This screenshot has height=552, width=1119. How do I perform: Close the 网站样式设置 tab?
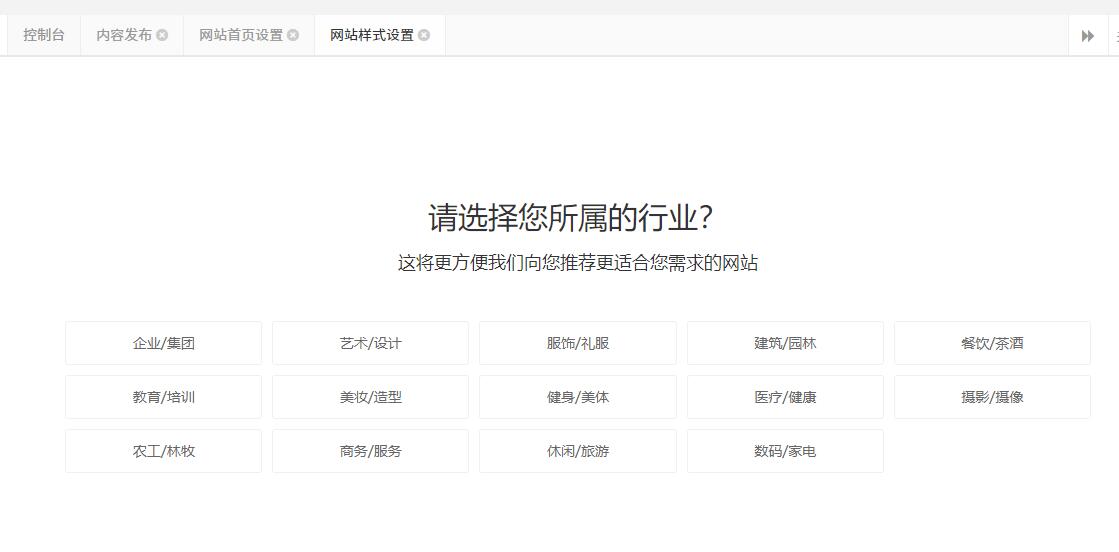pyautogui.click(x=424, y=35)
